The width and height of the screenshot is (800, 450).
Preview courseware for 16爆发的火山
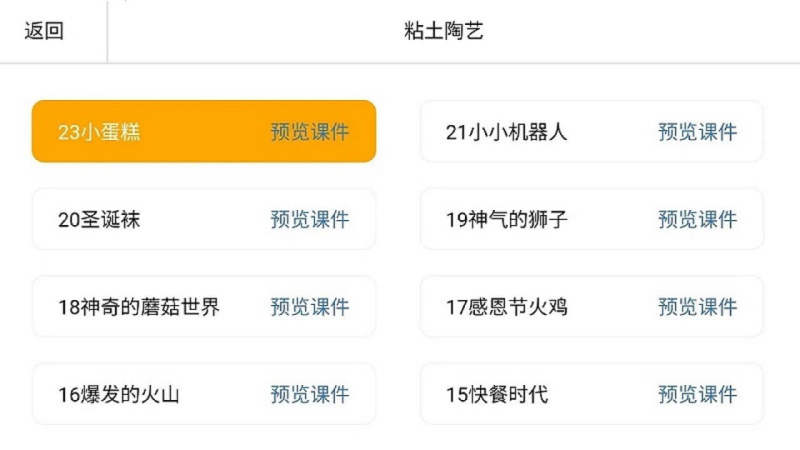pyautogui.click(x=310, y=395)
